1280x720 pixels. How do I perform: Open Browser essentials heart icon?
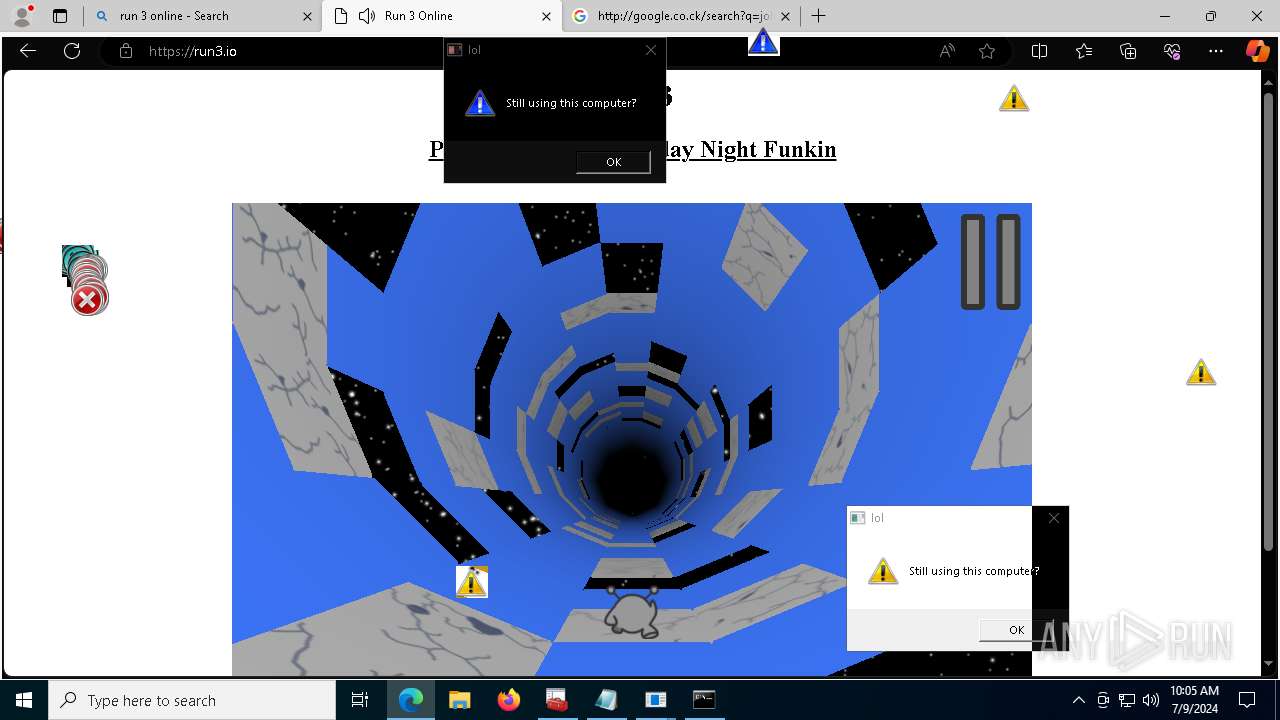tap(1172, 51)
